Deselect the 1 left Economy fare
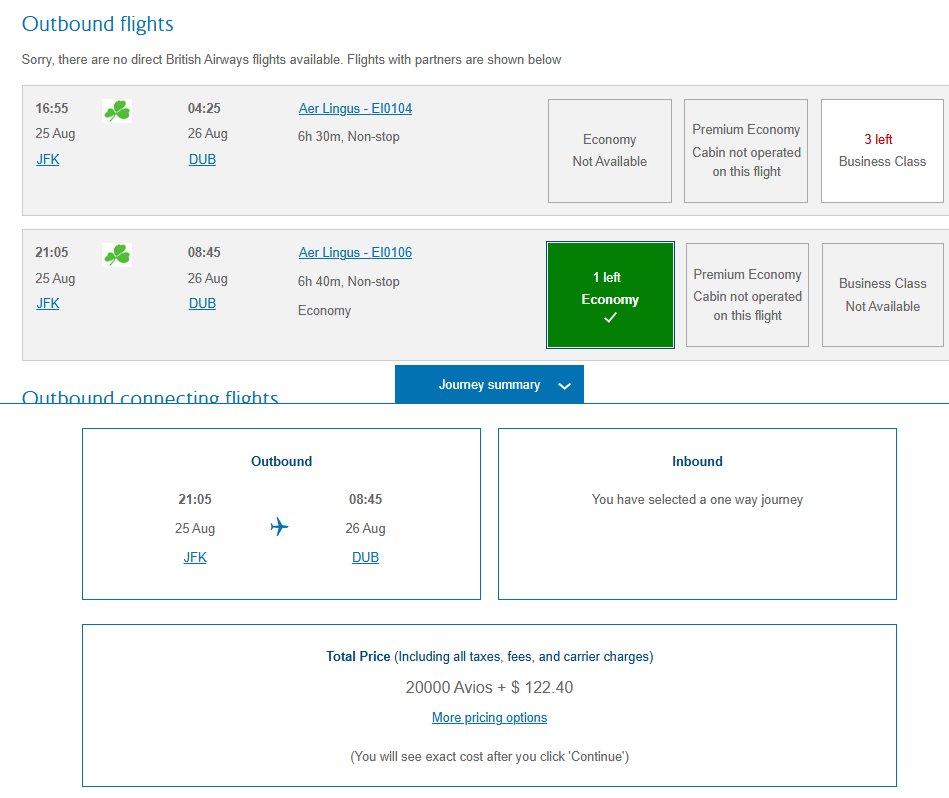 610,295
